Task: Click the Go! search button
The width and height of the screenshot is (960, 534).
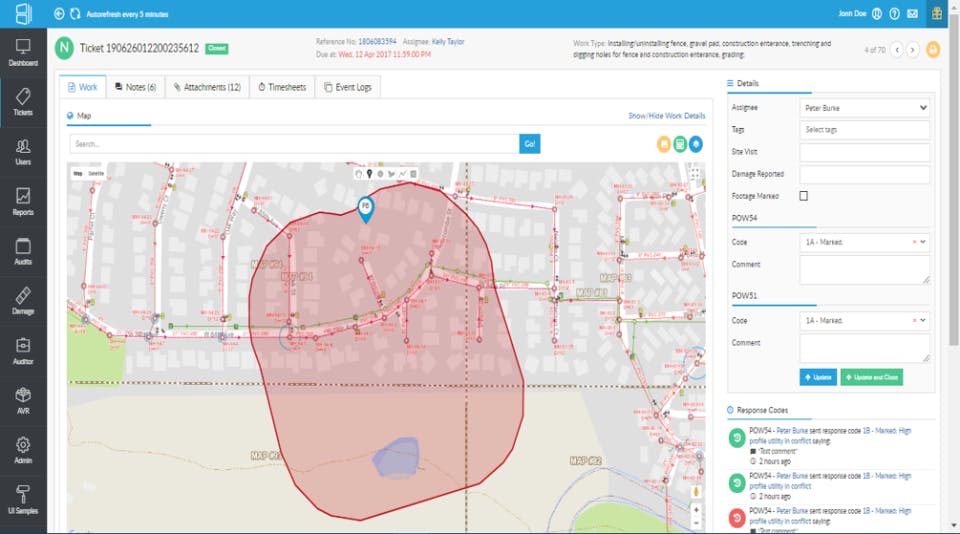Action: point(530,144)
